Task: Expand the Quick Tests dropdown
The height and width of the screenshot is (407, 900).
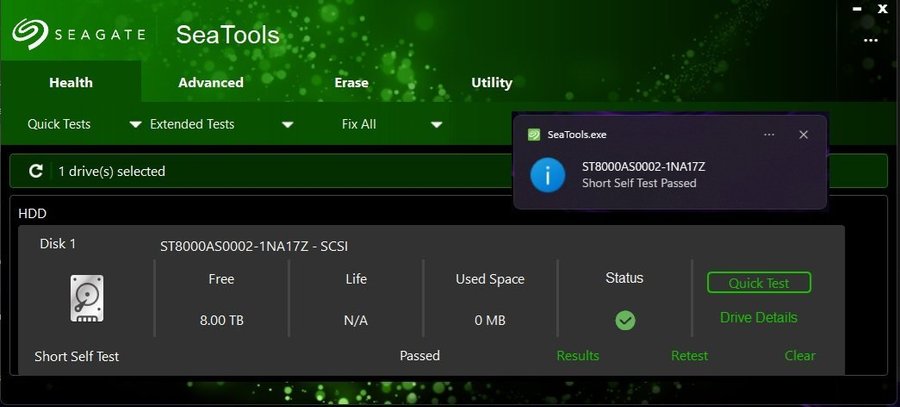Action: point(135,125)
